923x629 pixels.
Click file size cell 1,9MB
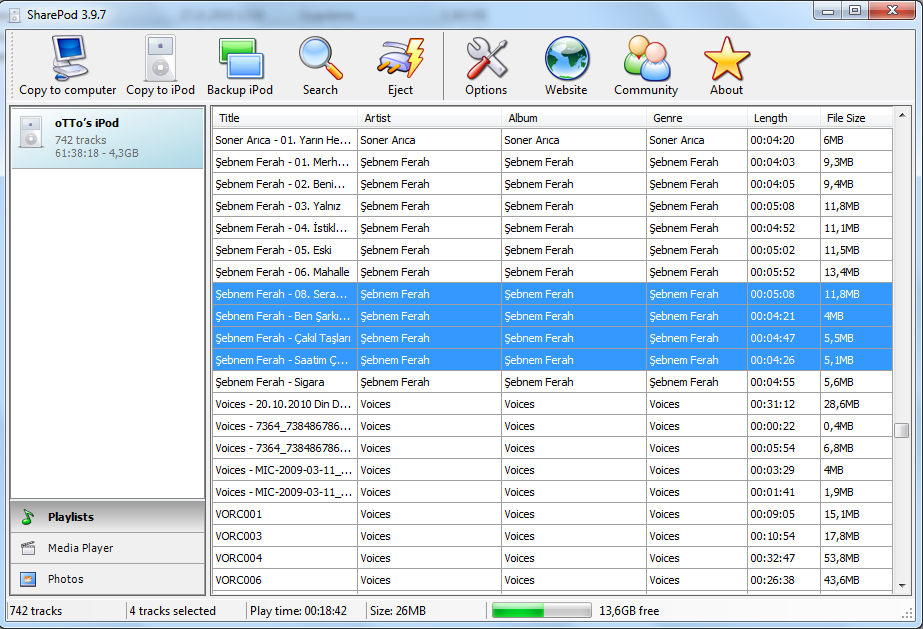point(856,492)
